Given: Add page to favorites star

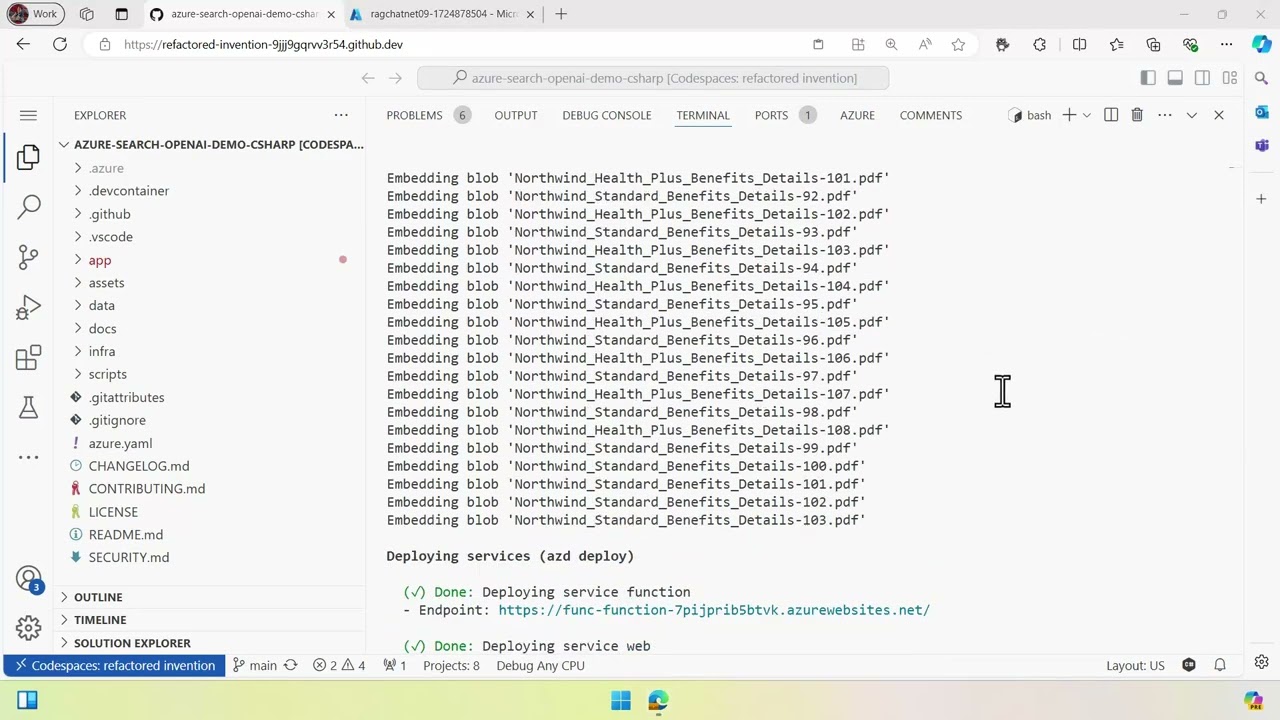Looking at the screenshot, I should click(958, 44).
